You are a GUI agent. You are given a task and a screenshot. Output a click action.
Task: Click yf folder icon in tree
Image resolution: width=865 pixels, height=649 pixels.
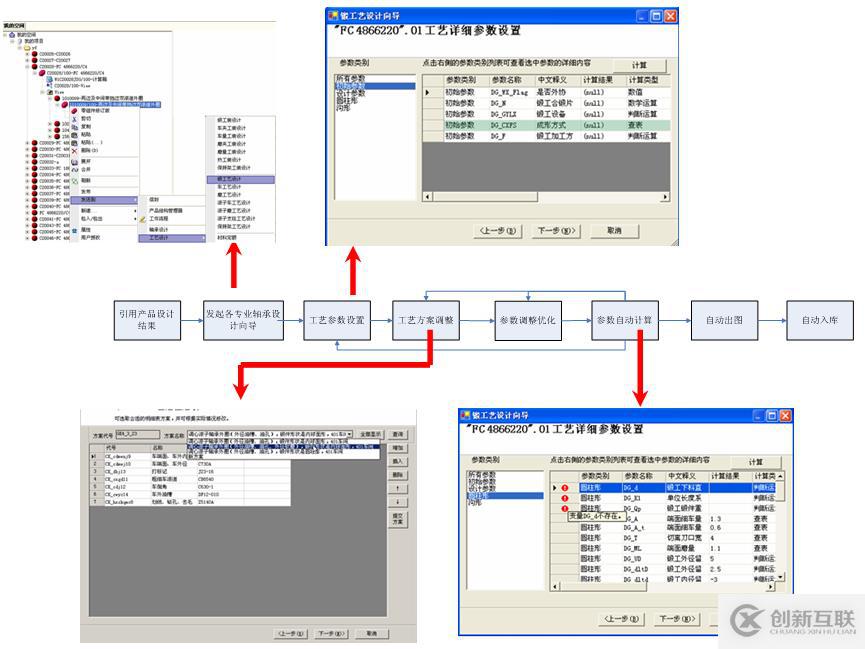(26, 48)
